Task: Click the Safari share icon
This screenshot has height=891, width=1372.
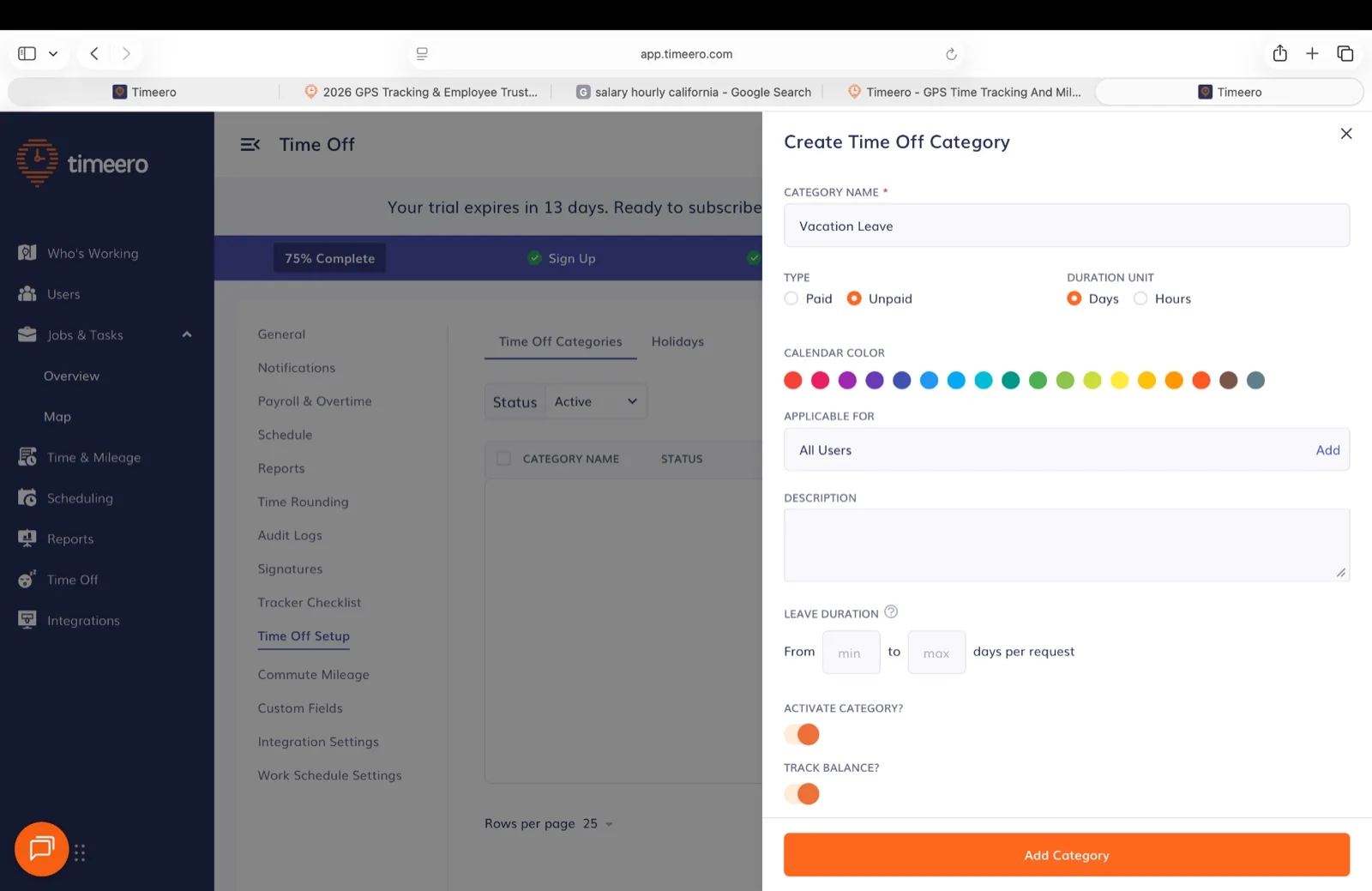Action: click(1280, 53)
